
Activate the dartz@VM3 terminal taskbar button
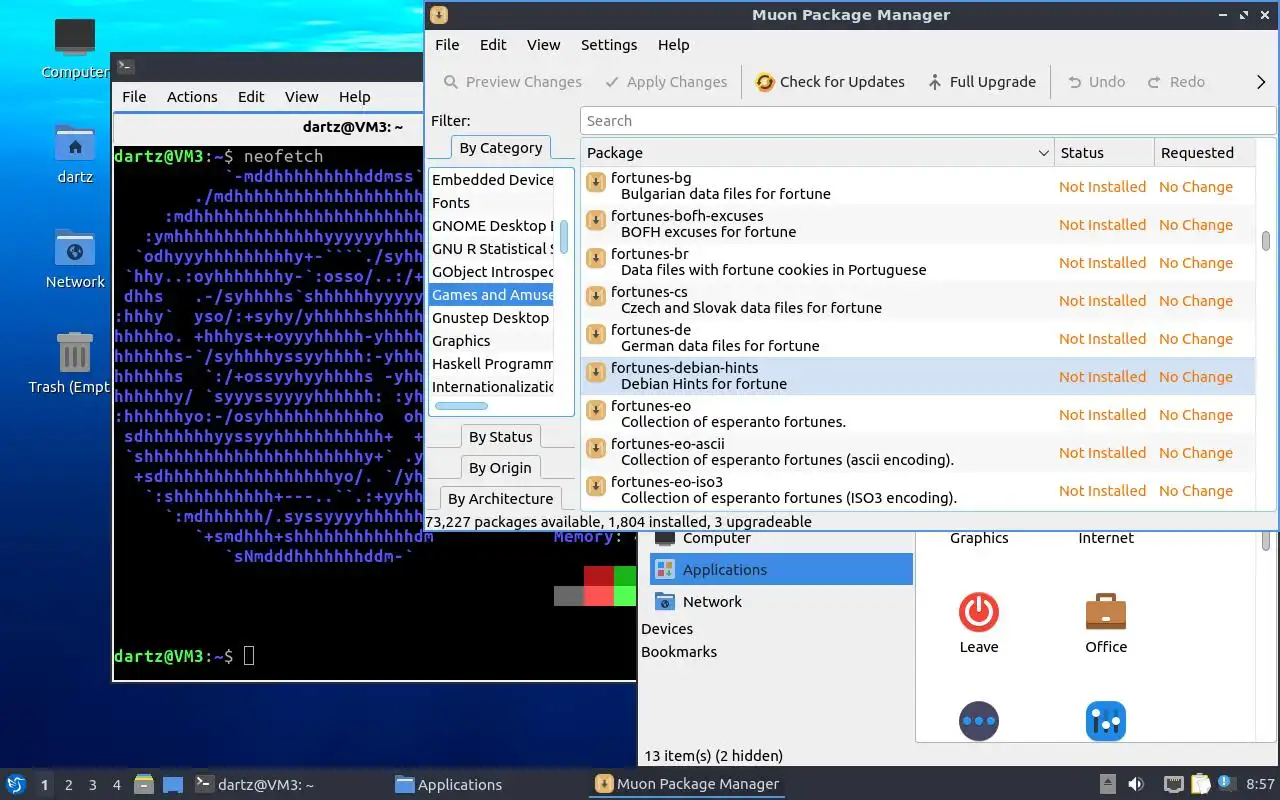click(254, 785)
